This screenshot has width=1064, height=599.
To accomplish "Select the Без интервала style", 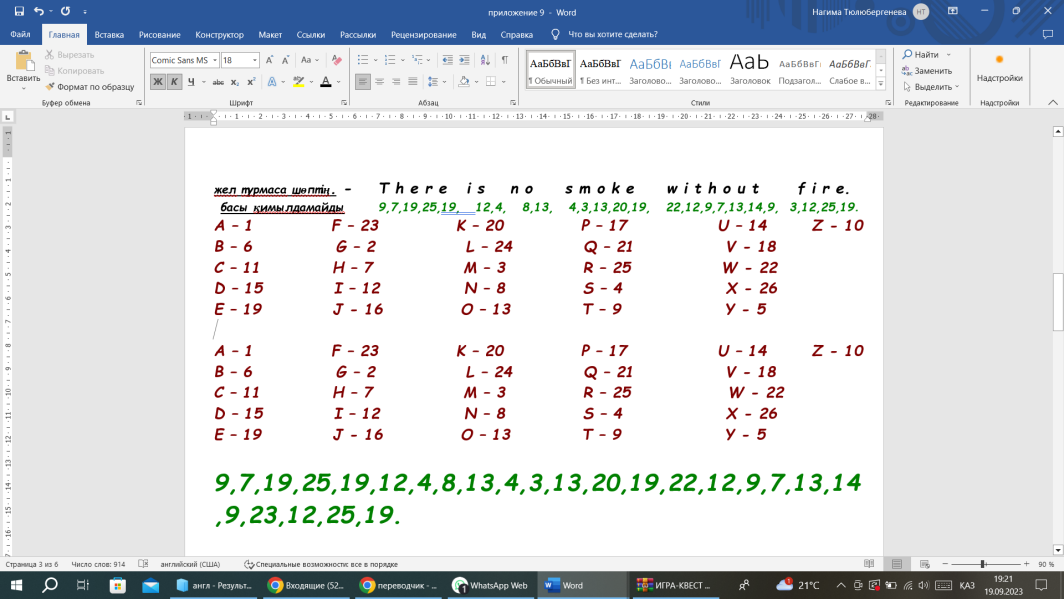I will pos(600,69).
